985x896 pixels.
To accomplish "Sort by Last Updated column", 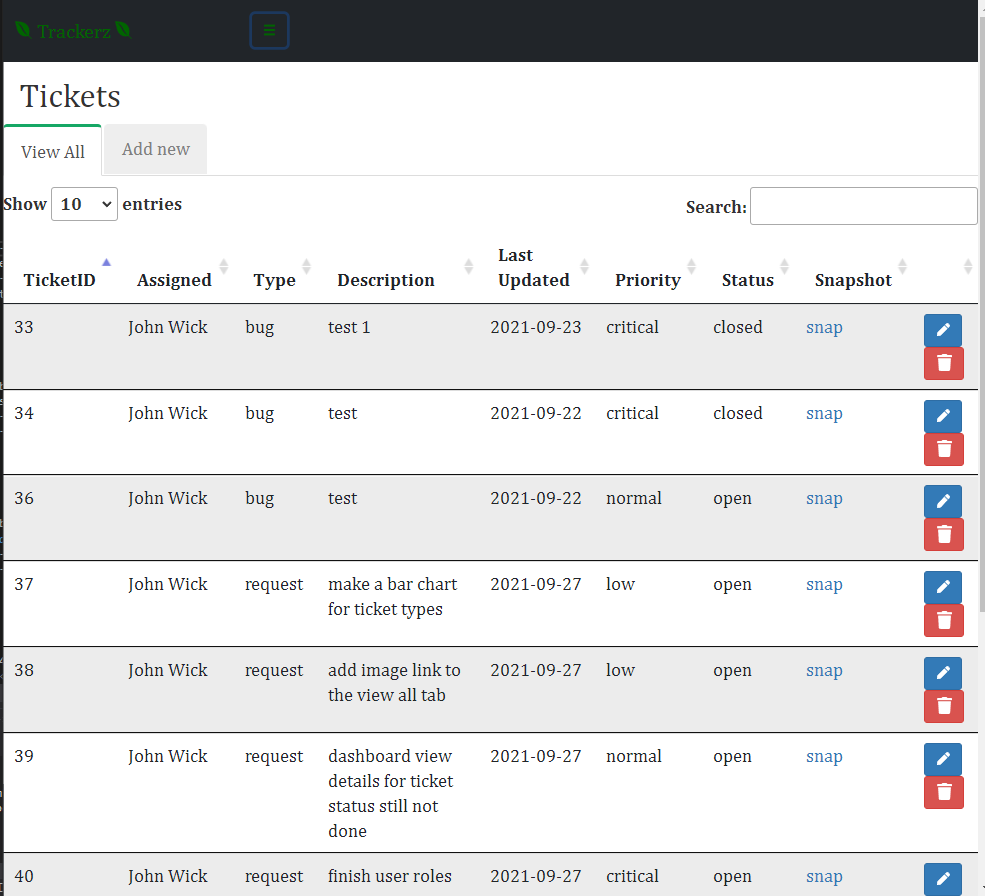I will coord(534,268).
